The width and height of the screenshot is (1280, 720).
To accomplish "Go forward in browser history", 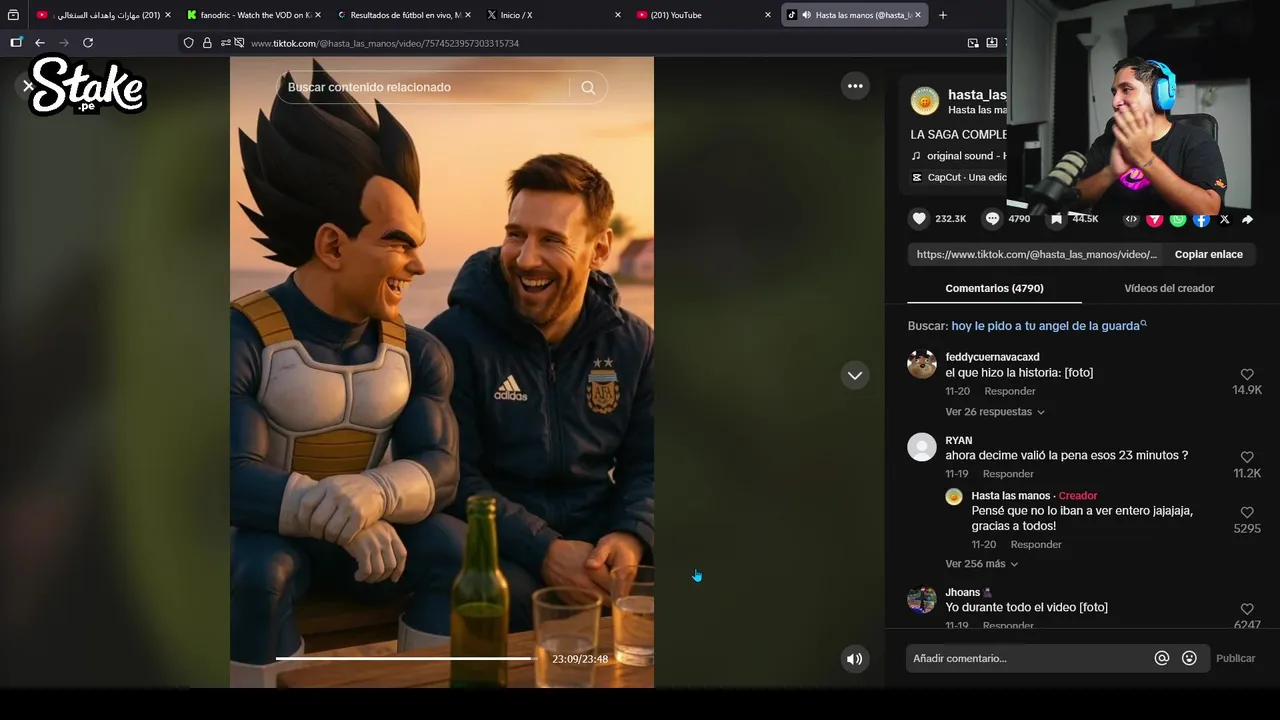I will [x=64, y=43].
